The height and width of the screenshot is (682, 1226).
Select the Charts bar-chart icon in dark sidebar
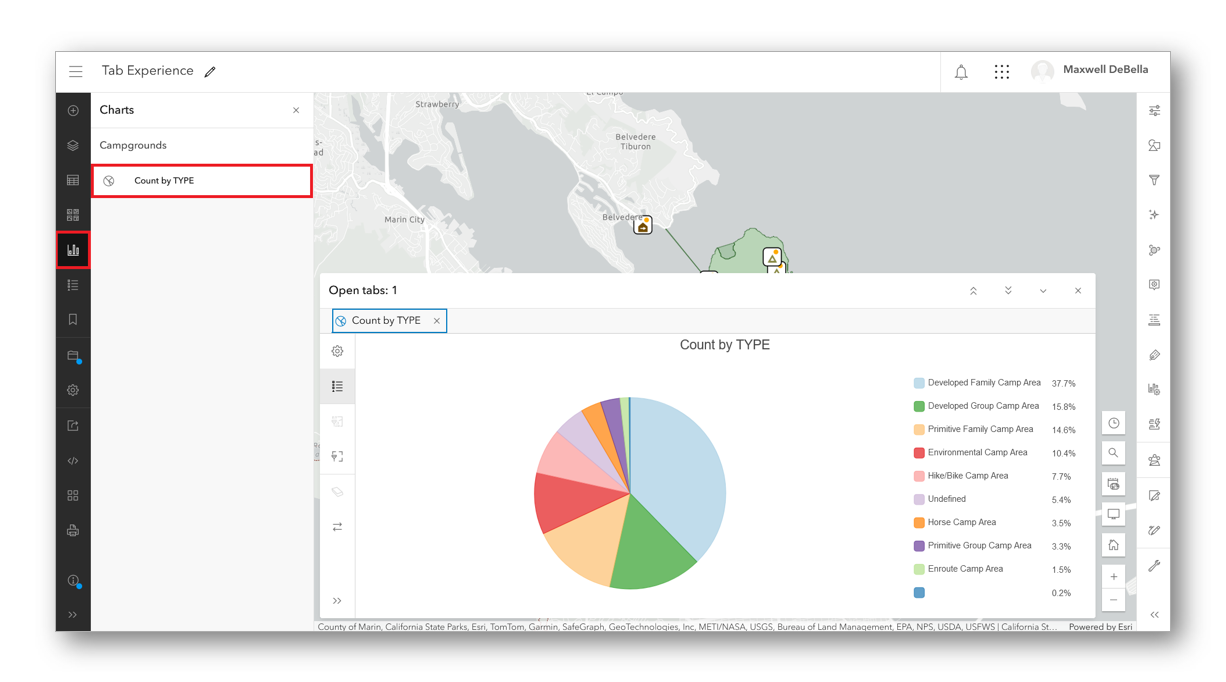tap(73, 250)
